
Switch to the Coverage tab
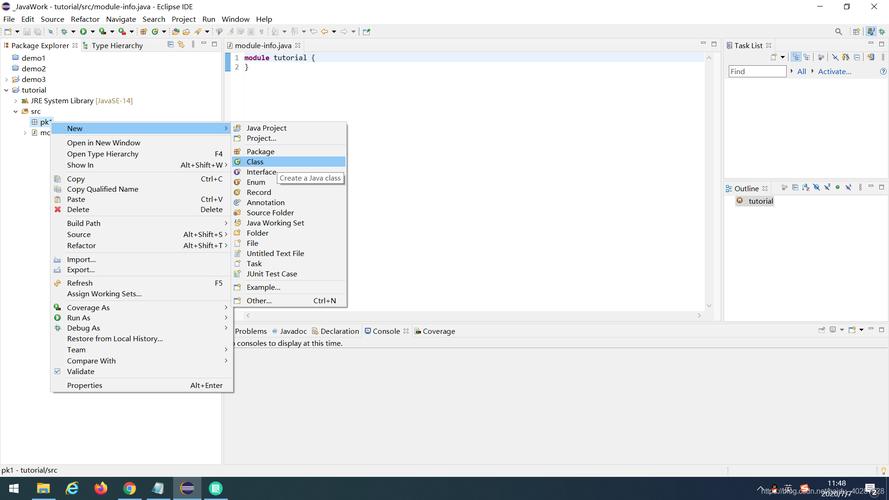tap(435, 331)
